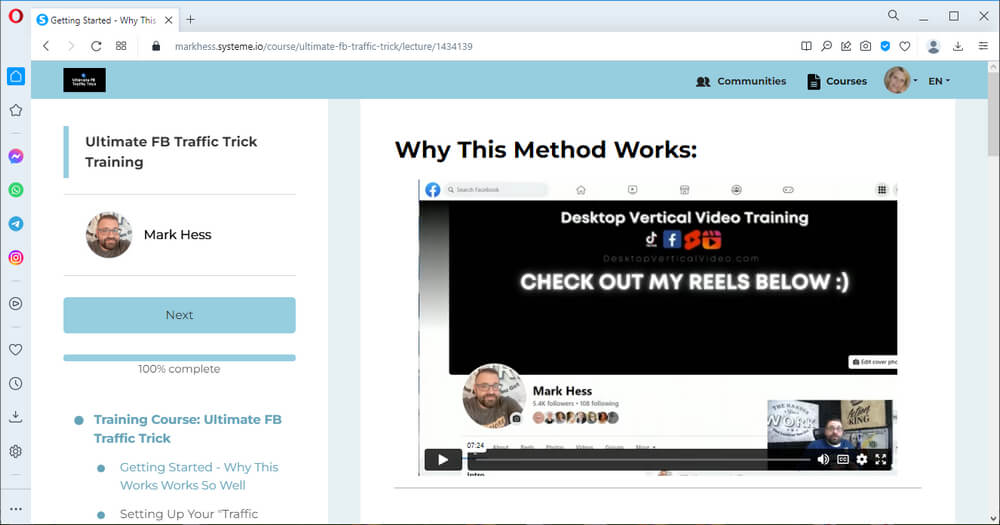Screen dimensions: 1000x525
Task: Enter video fullscreen mode
Action: [x=881, y=459]
